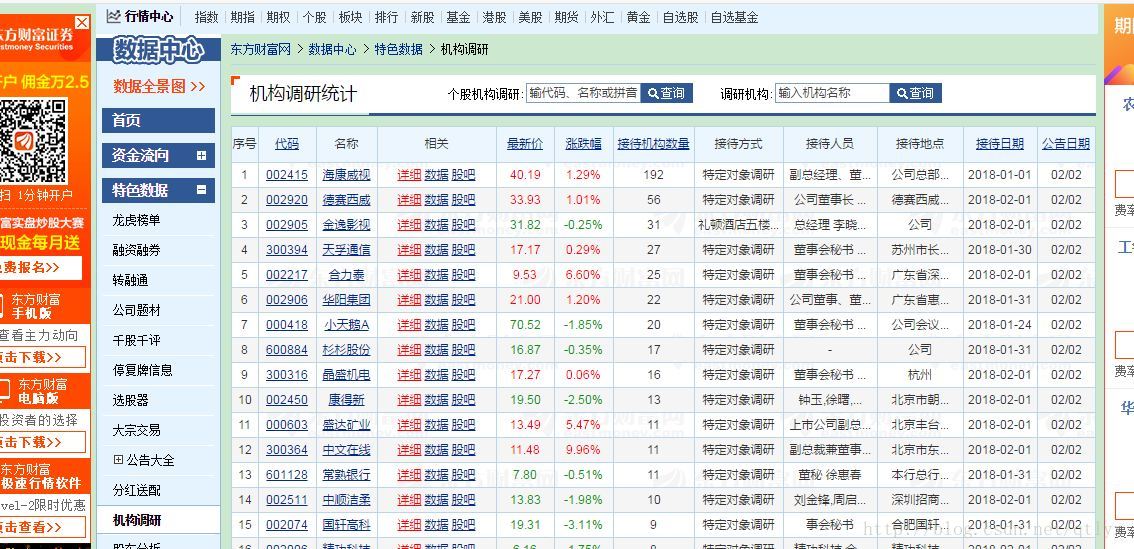Open the 自选股 menu item
Viewport: 1134px width, 549px height.
tap(681, 17)
